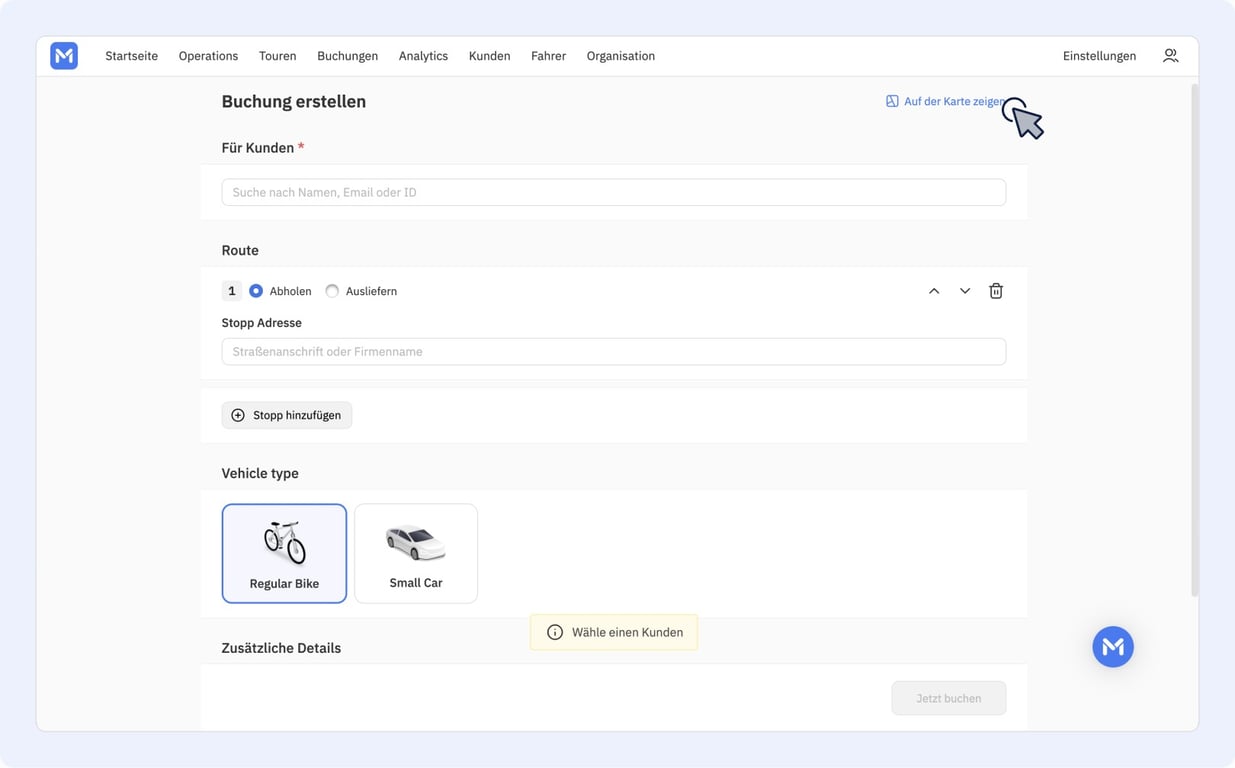
Task: Open Analytics menu
Action: pos(423,56)
